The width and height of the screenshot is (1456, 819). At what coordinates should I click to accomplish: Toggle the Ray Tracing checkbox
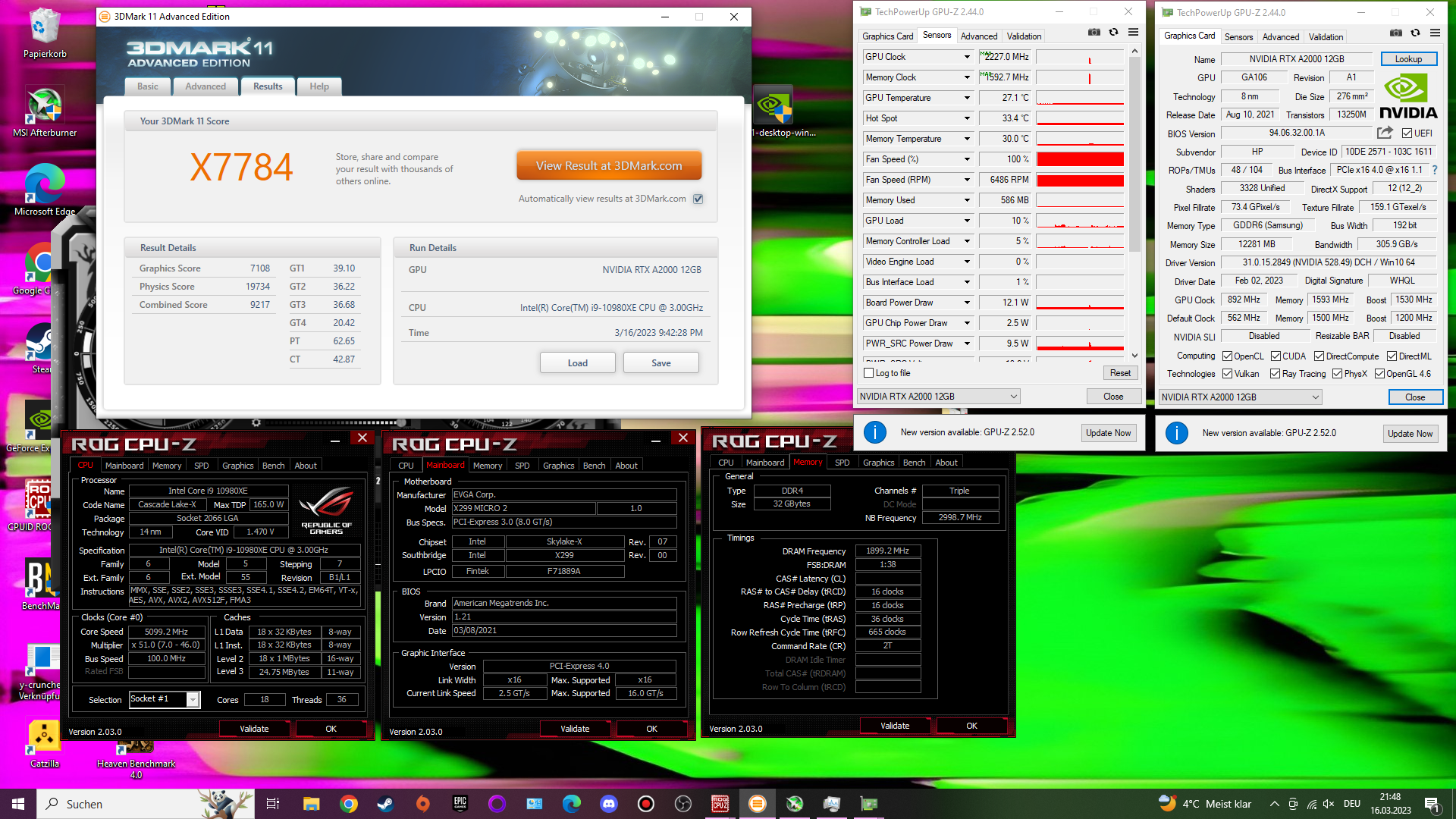pos(1275,374)
